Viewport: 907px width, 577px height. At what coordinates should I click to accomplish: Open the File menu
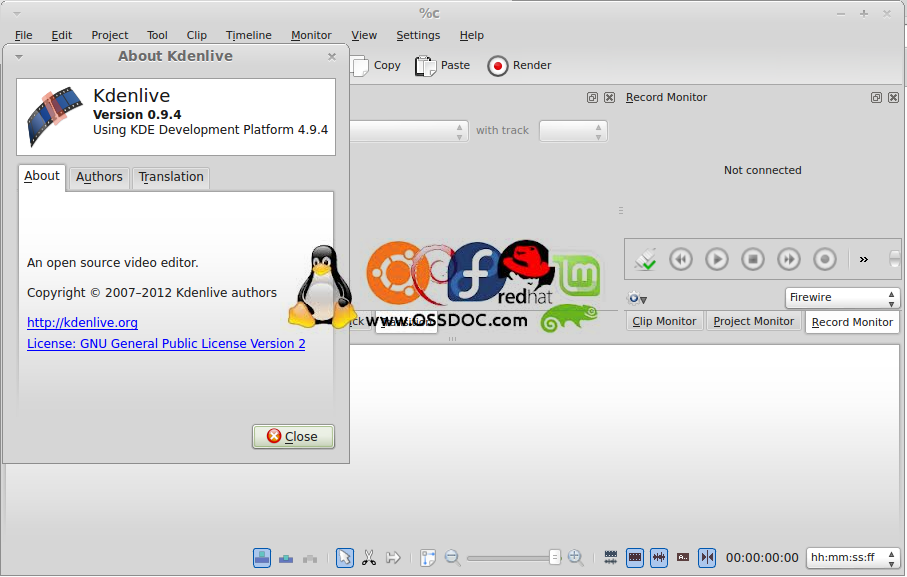[24, 35]
